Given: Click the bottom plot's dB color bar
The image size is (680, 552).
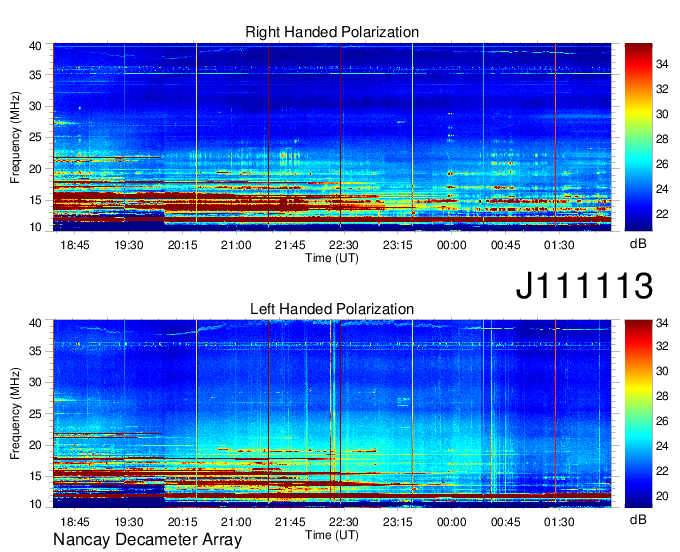Looking at the screenshot, I should point(638,414).
